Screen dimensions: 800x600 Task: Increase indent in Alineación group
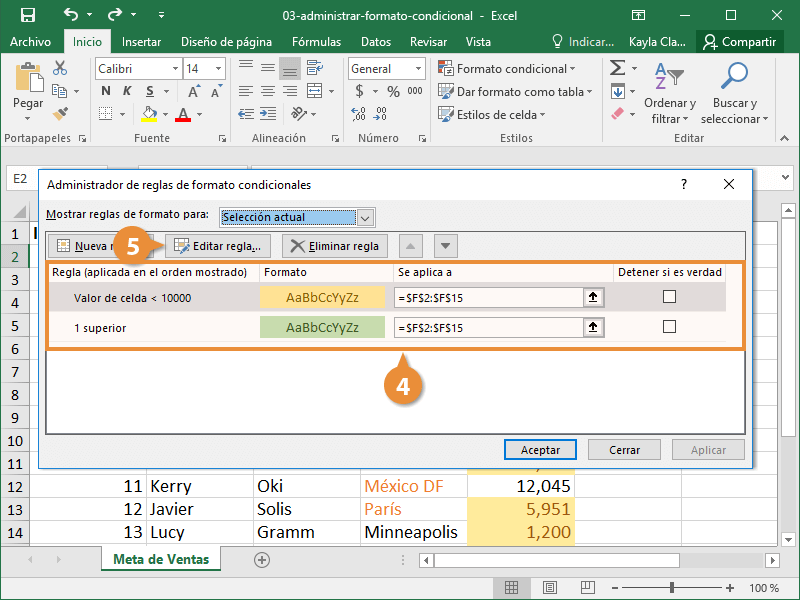[x=268, y=113]
